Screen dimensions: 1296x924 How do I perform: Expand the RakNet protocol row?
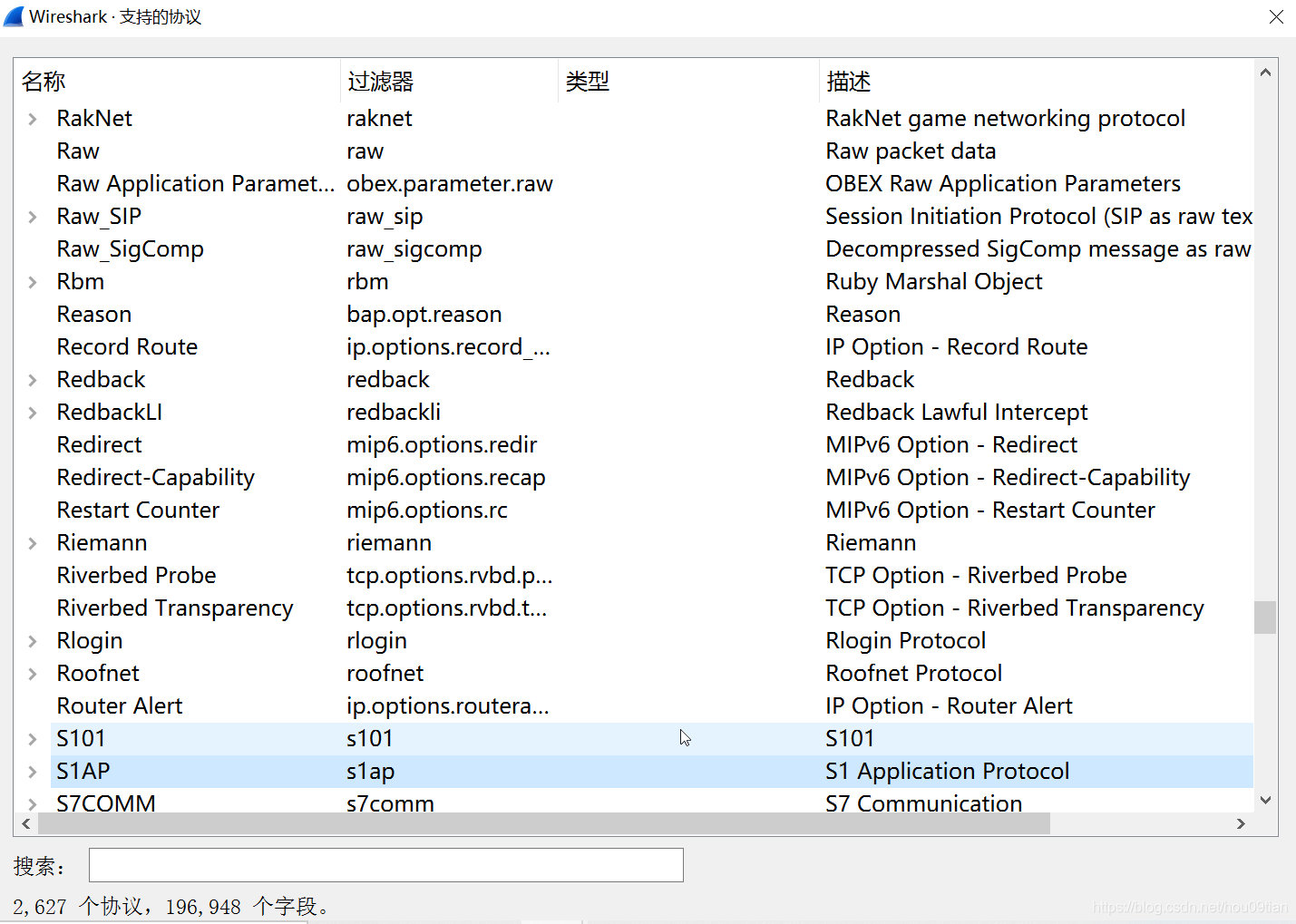[33, 119]
